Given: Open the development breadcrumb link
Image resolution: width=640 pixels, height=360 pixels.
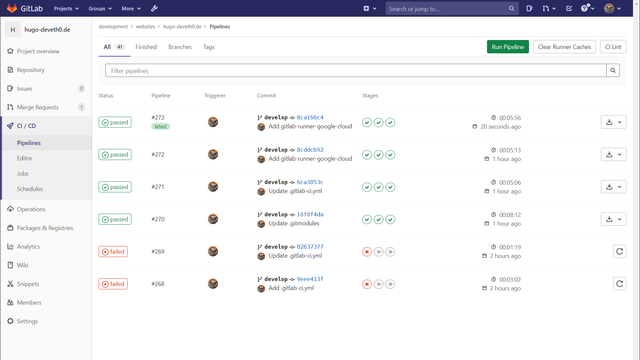Looking at the screenshot, I should click(113, 27).
